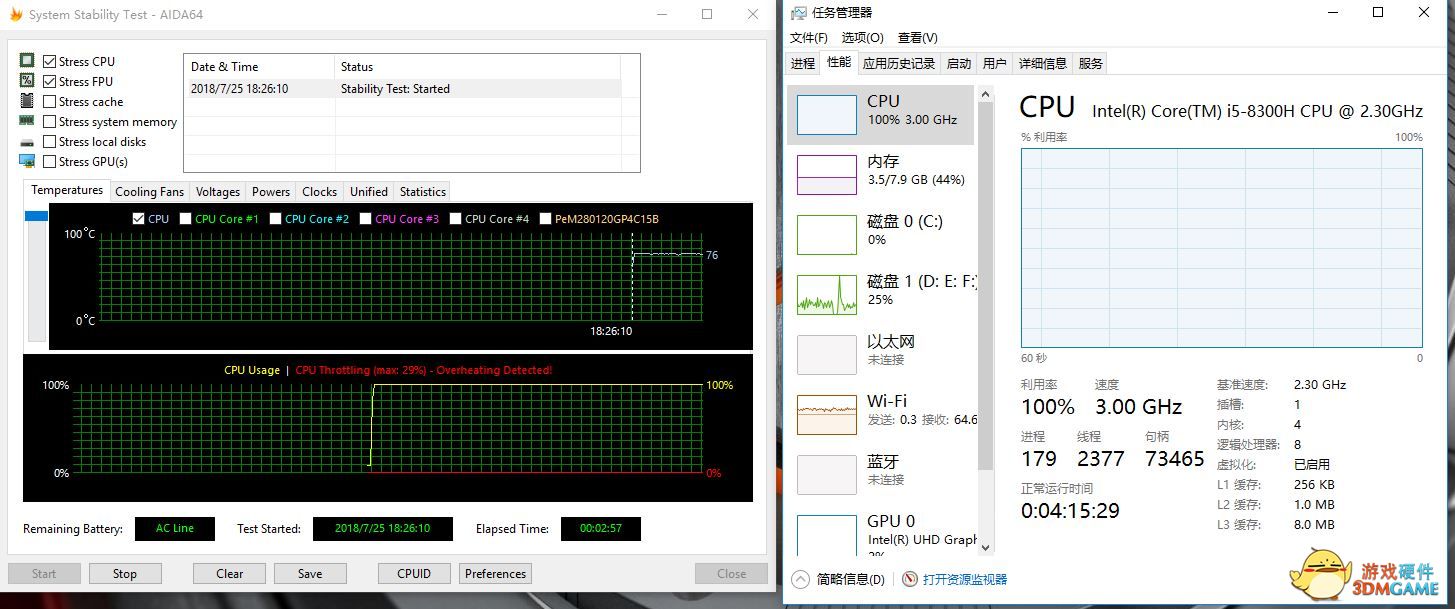The height and width of the screenshot is (609, 1455).
Task: Click the Task Manager title bar icon
Action: [798, 13]
